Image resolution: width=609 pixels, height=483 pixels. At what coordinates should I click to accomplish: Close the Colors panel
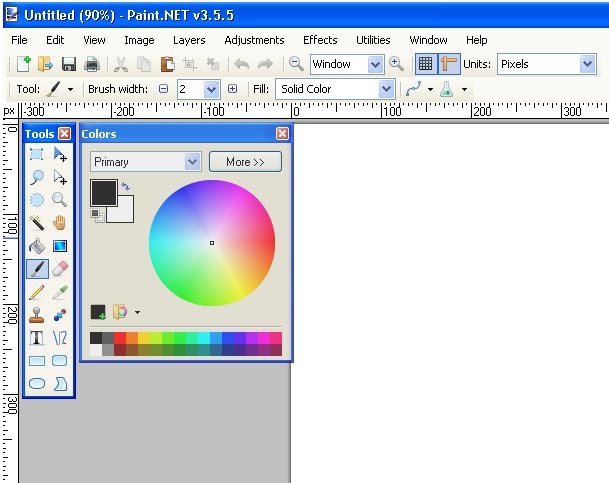(x=282, y=134)
